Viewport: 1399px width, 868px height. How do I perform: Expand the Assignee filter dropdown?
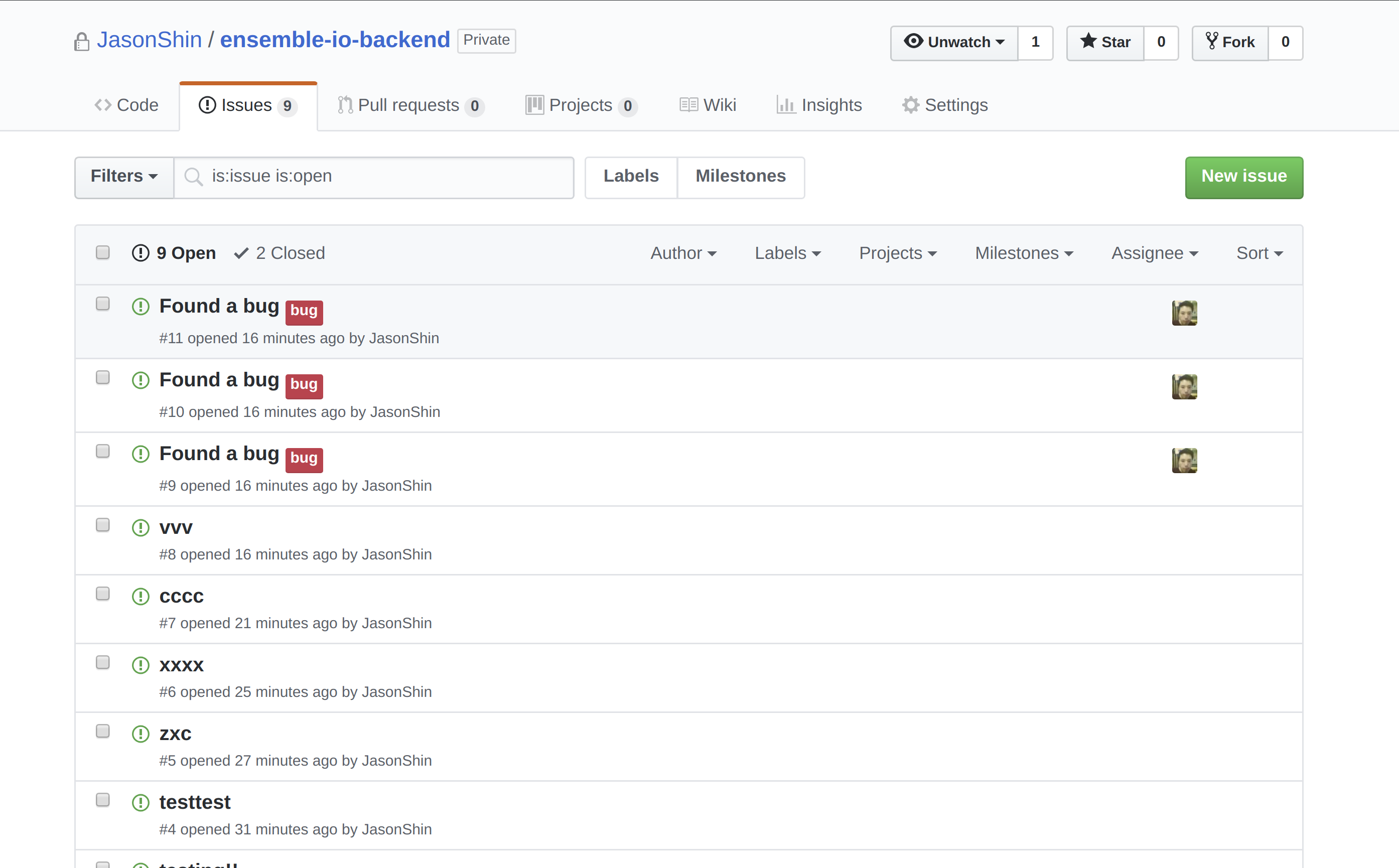pyautogui.click(x=1155, y=253)
